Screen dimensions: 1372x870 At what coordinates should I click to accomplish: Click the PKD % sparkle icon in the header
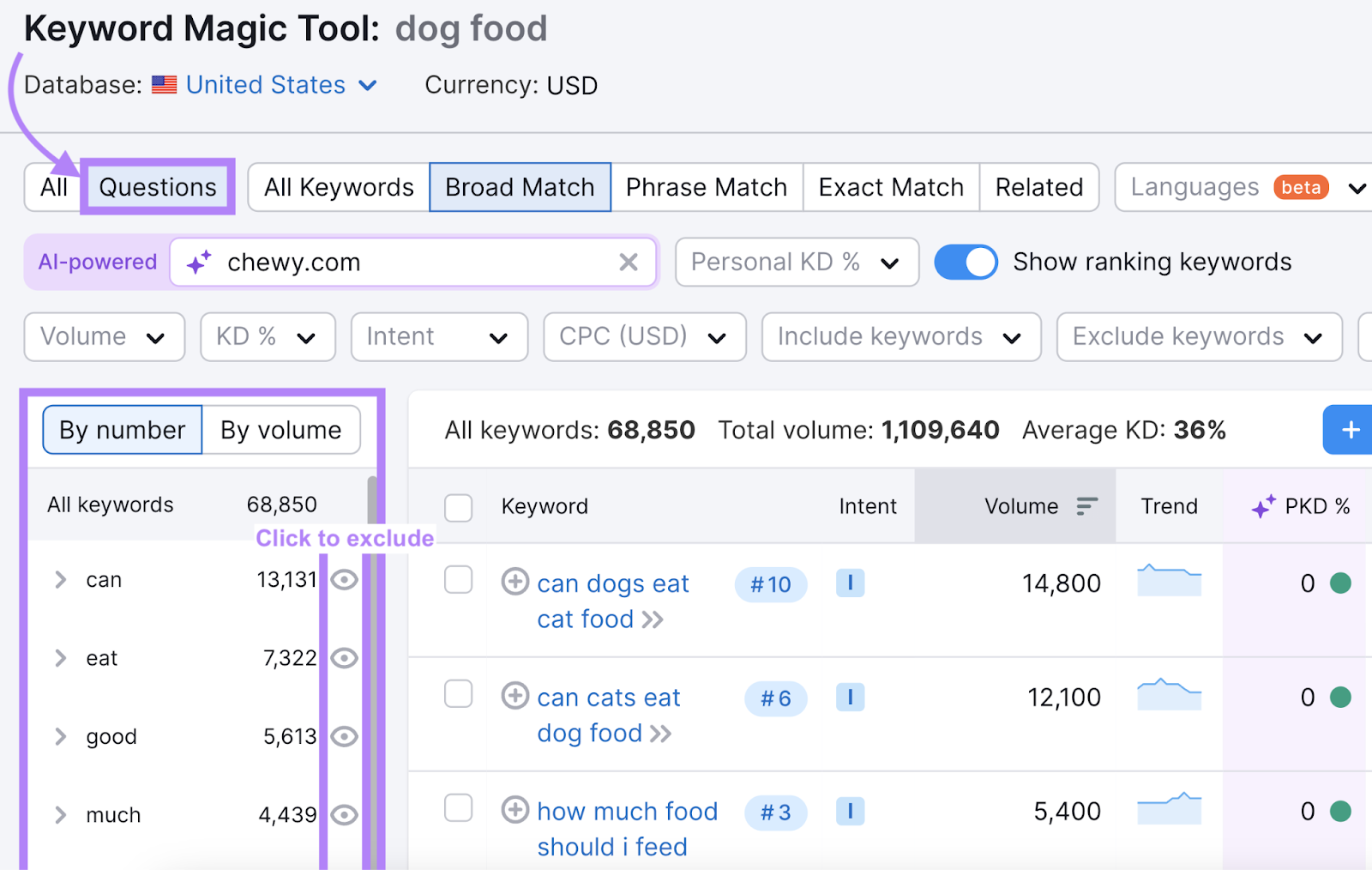1261,506
